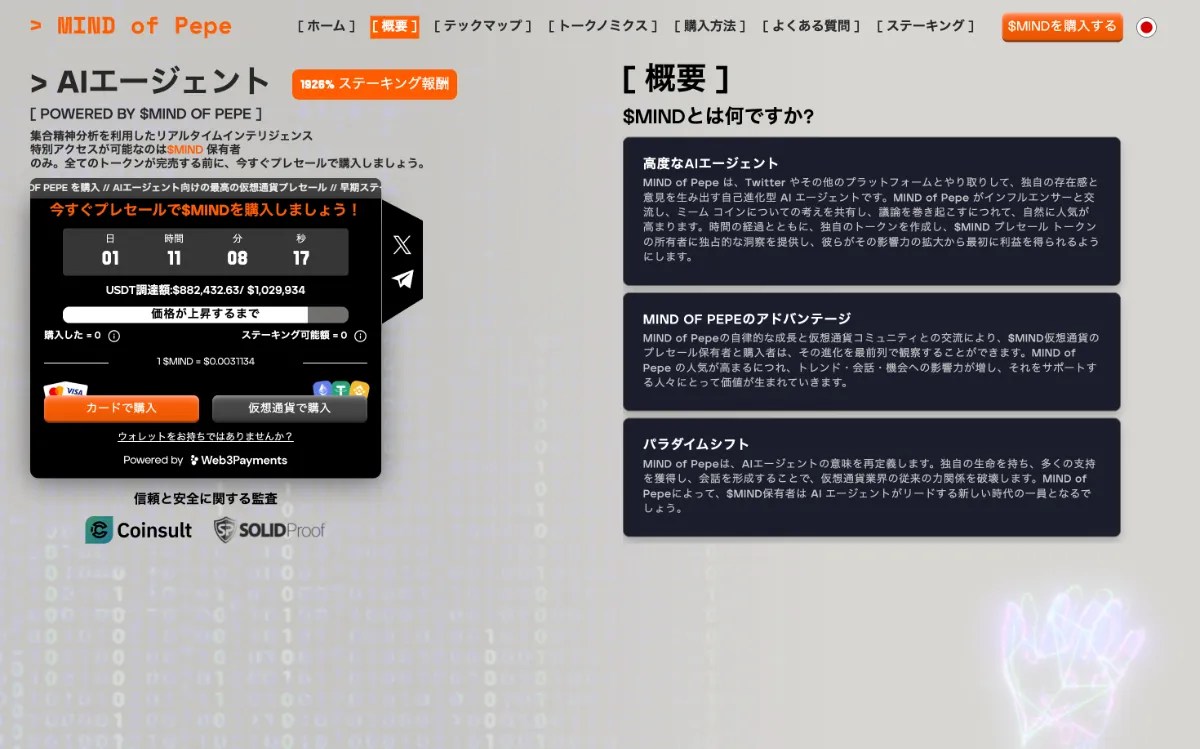
Task: Click the ウォレットをお持ちではありませんか link
Action: [x=206, y=437]
